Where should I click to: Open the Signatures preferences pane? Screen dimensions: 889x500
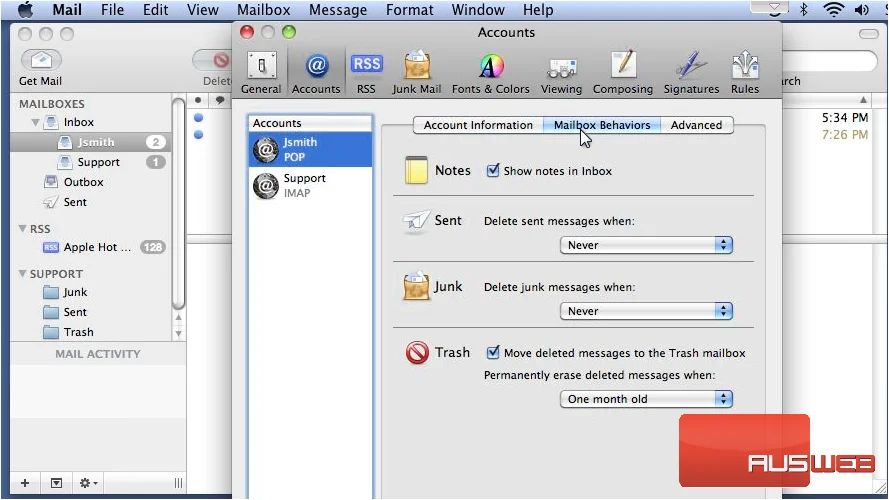(x=691, y=73)
